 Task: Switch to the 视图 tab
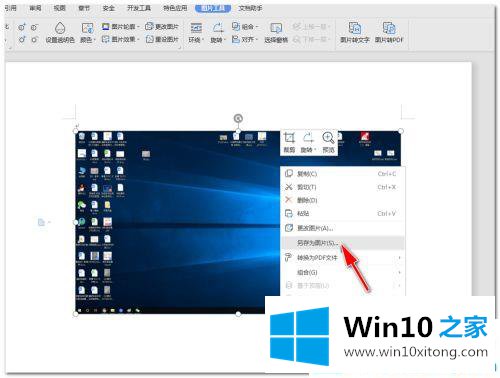pyautogui.click(x=60, y=8)
